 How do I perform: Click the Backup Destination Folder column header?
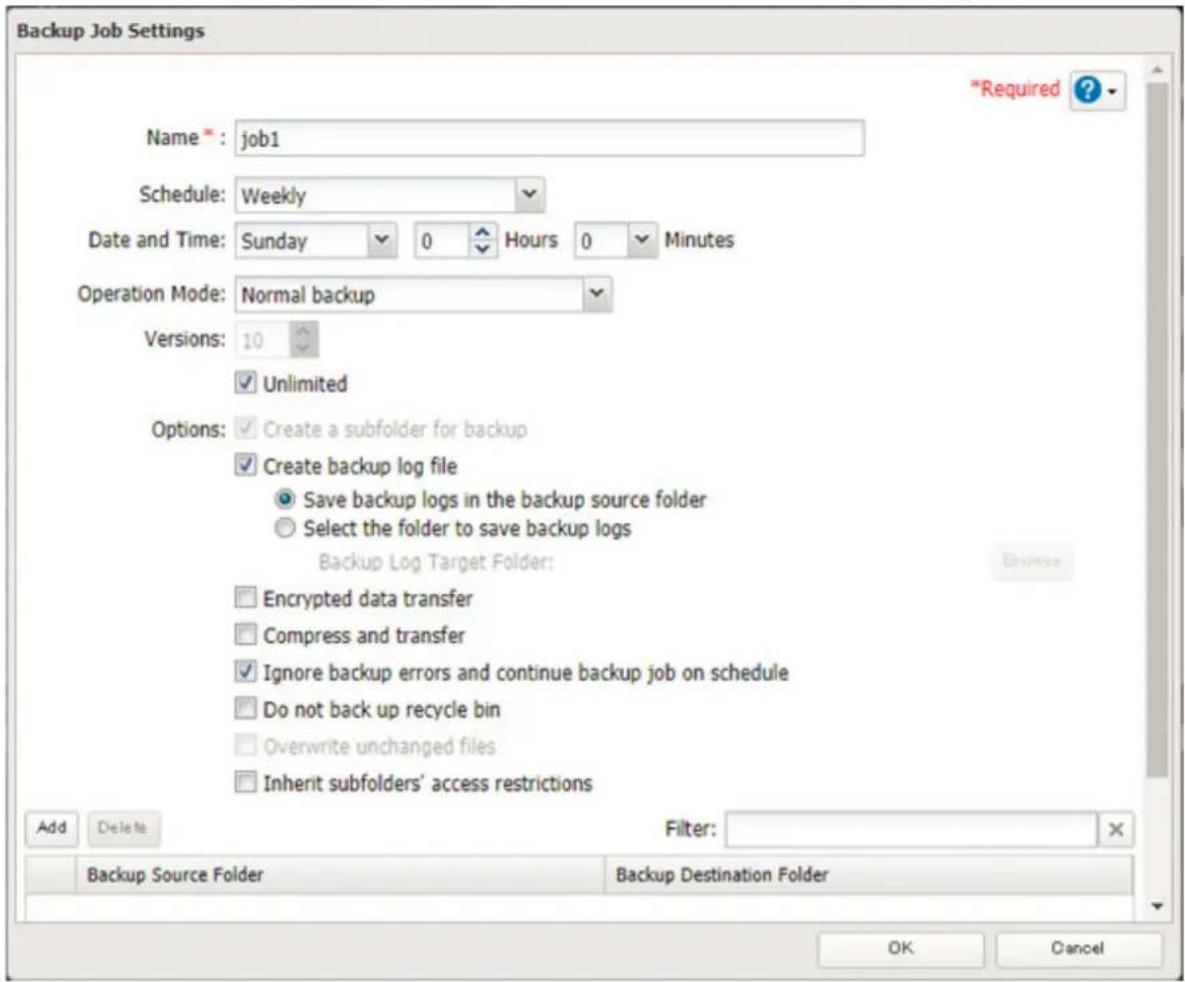pyautogui.click(x=868, y=875)
